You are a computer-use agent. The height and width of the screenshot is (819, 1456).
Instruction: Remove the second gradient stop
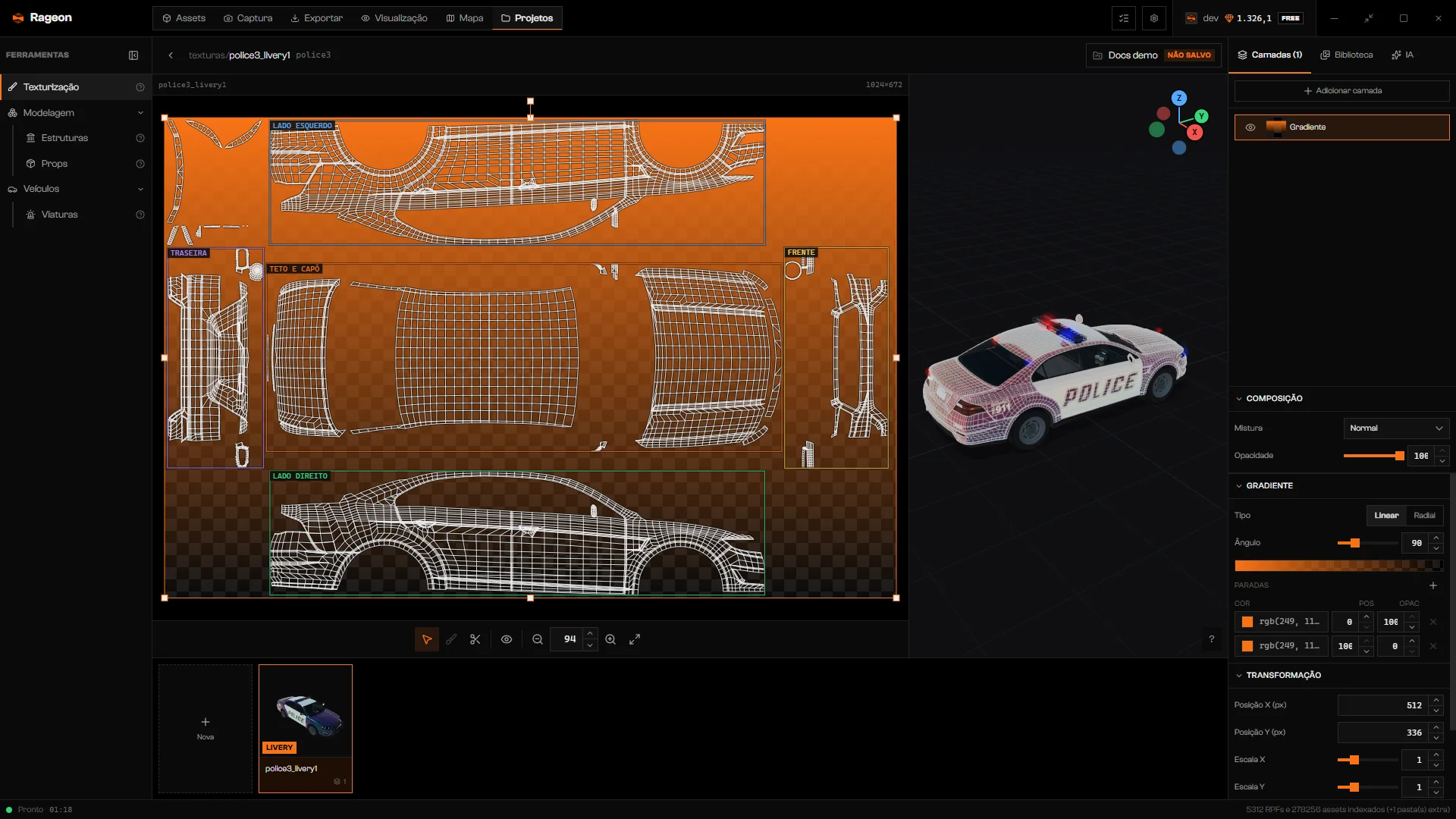point(1433,646)
